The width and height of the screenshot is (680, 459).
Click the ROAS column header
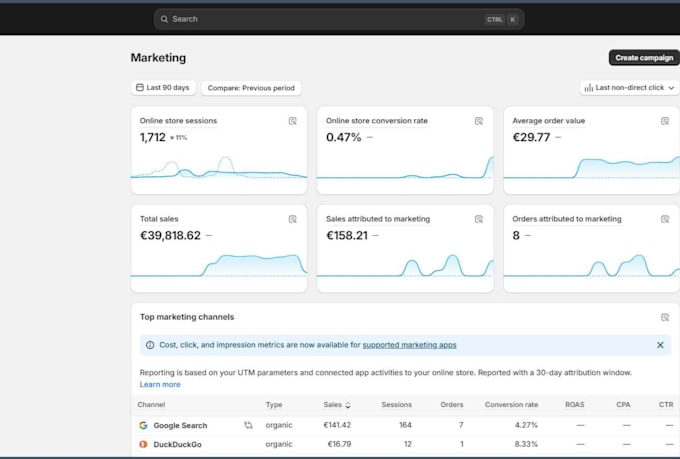pos(575,404)
